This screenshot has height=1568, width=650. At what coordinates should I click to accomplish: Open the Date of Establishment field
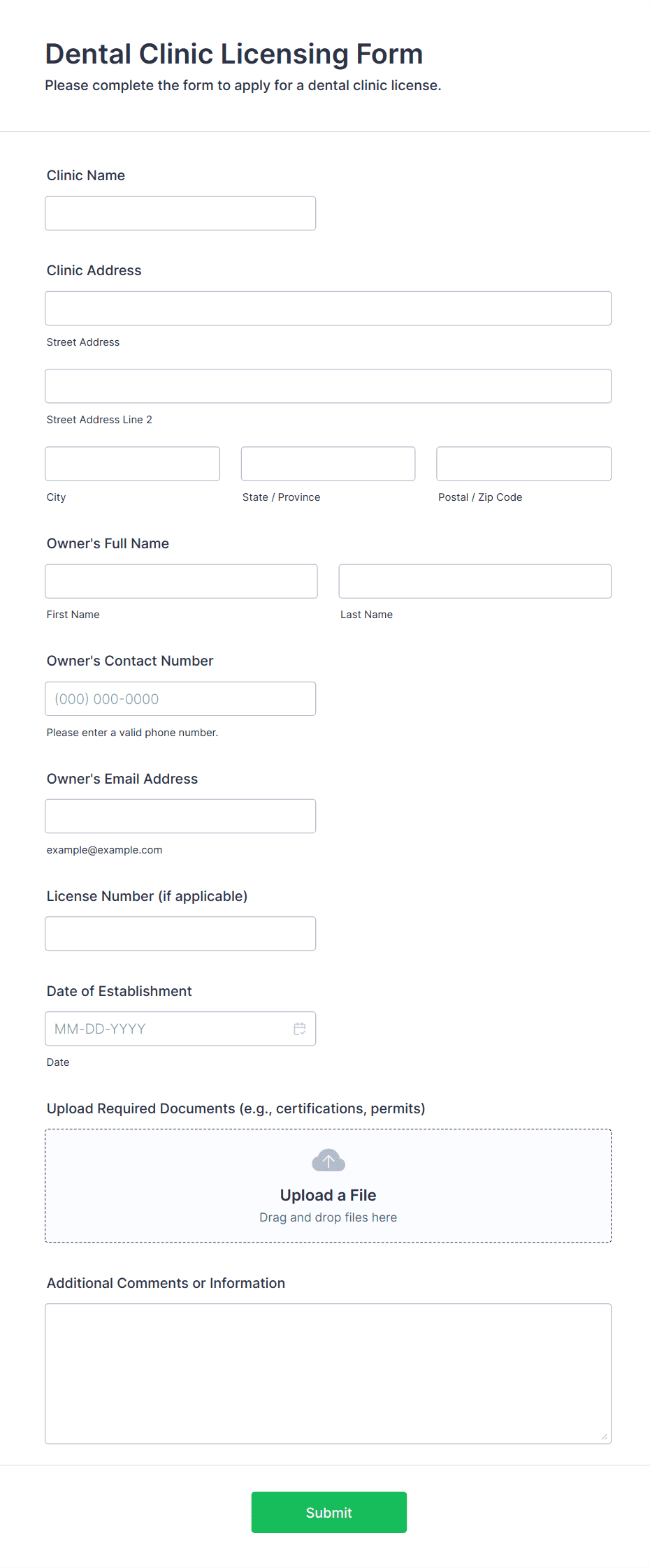point(168,1029)
